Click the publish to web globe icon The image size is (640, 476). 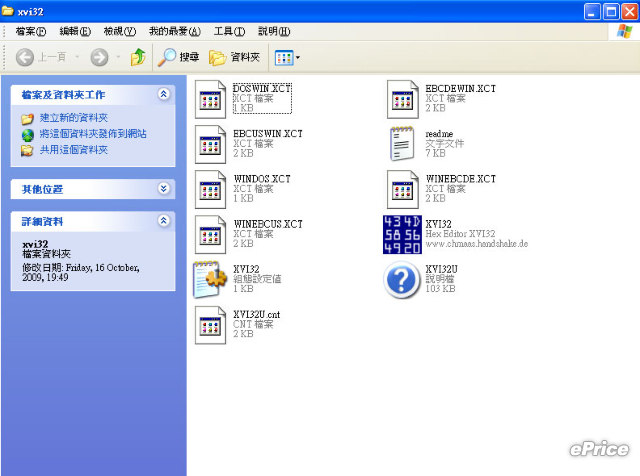click(27, 135)
